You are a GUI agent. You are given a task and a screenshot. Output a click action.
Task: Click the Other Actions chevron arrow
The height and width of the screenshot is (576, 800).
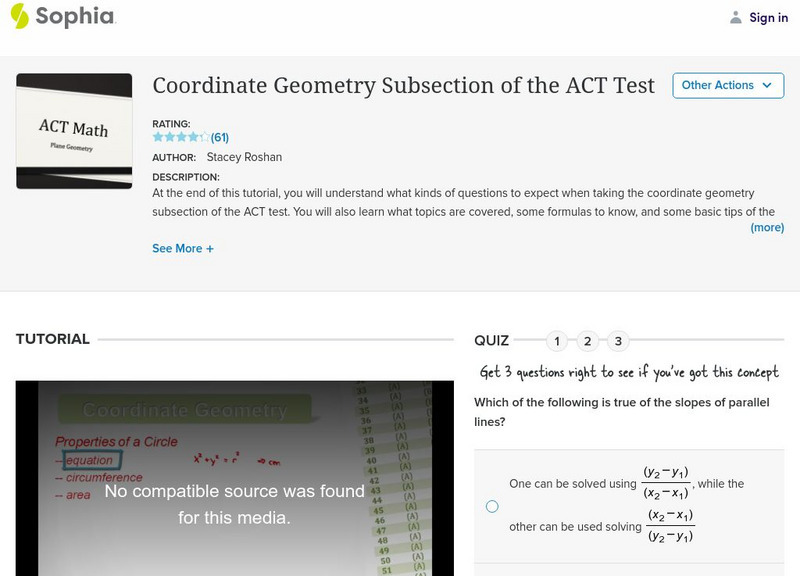tap(767, 86)
